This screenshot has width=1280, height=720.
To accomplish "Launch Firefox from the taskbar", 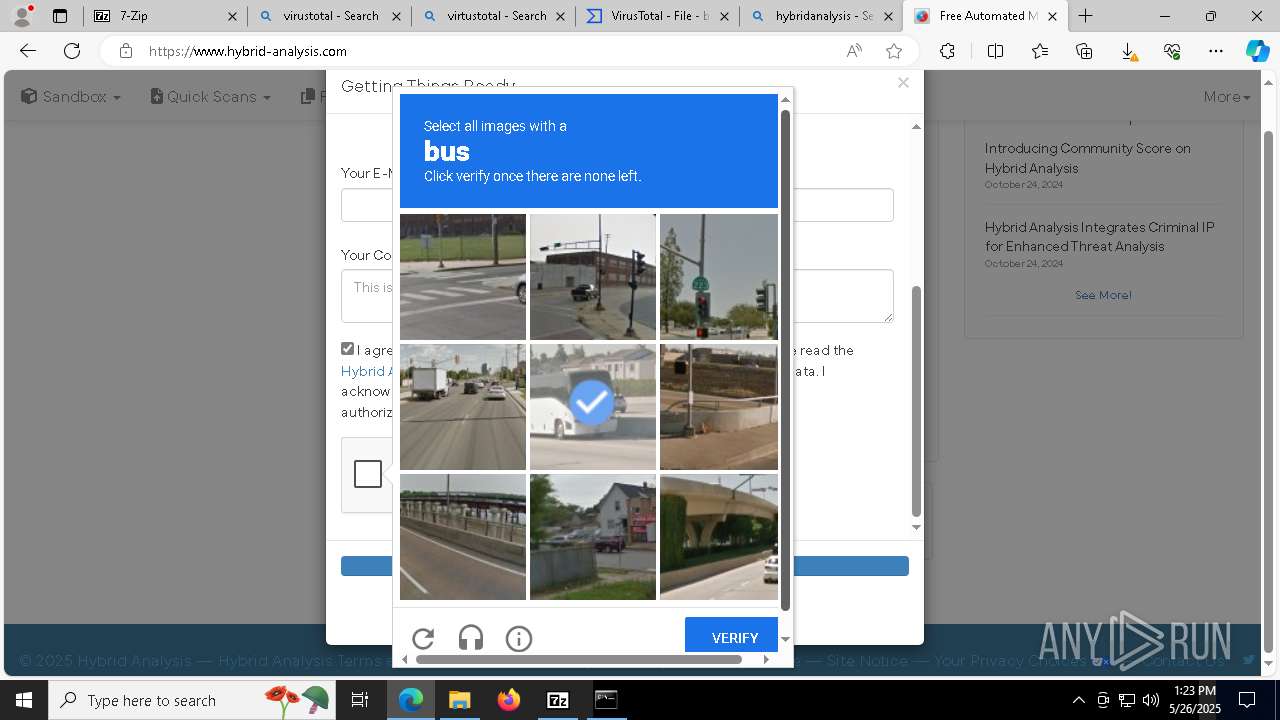I will pyautogui.click(x=508, y=700).
